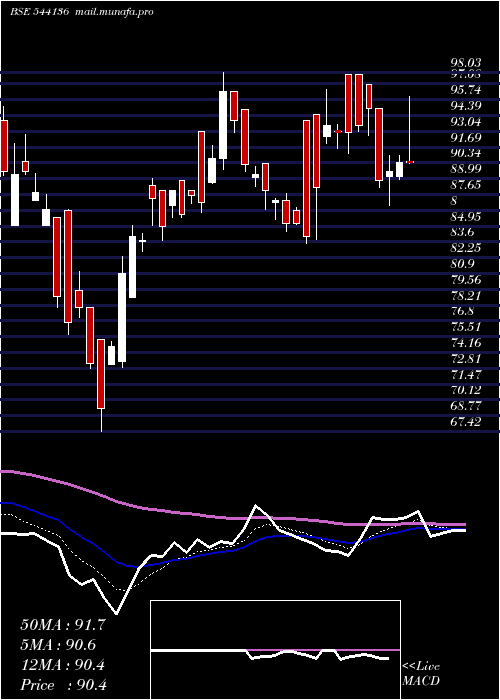This screenshot has height=700, width=500.
Task: Click the 5MA : 90.6 readout
Action: click(x=58, y=645)
